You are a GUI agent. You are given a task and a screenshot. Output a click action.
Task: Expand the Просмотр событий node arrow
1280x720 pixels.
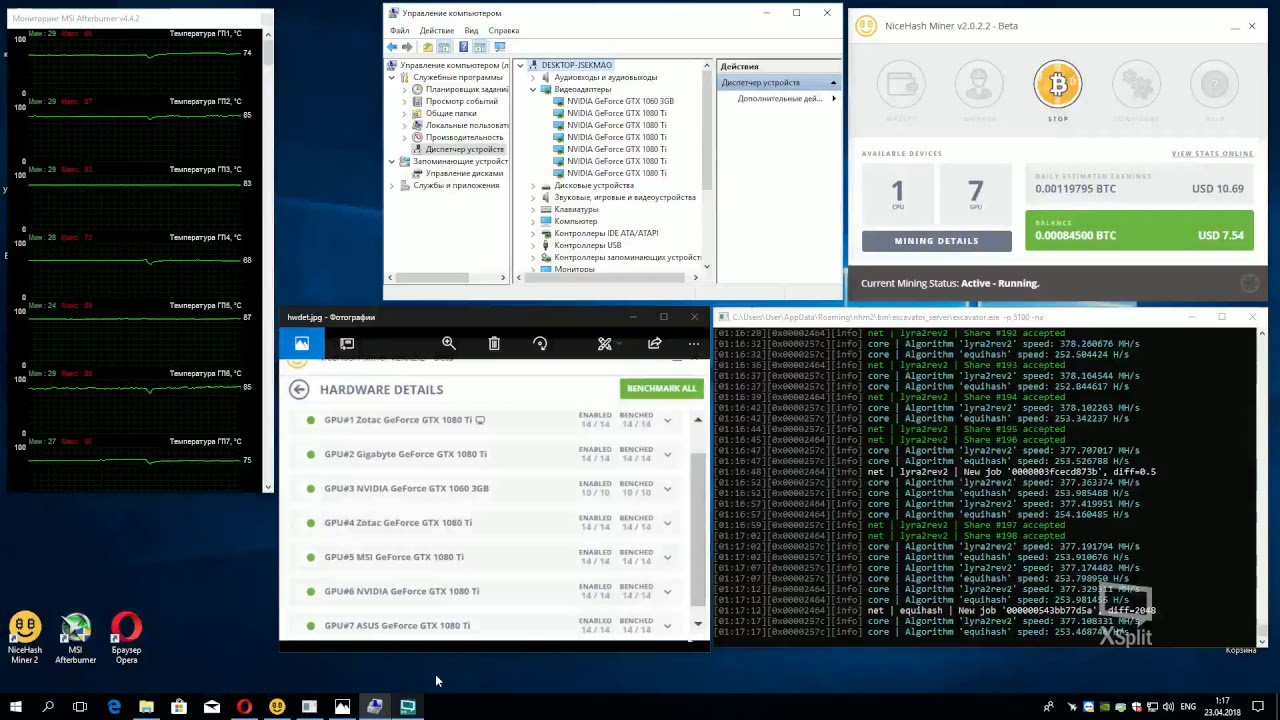coord(404,101)
